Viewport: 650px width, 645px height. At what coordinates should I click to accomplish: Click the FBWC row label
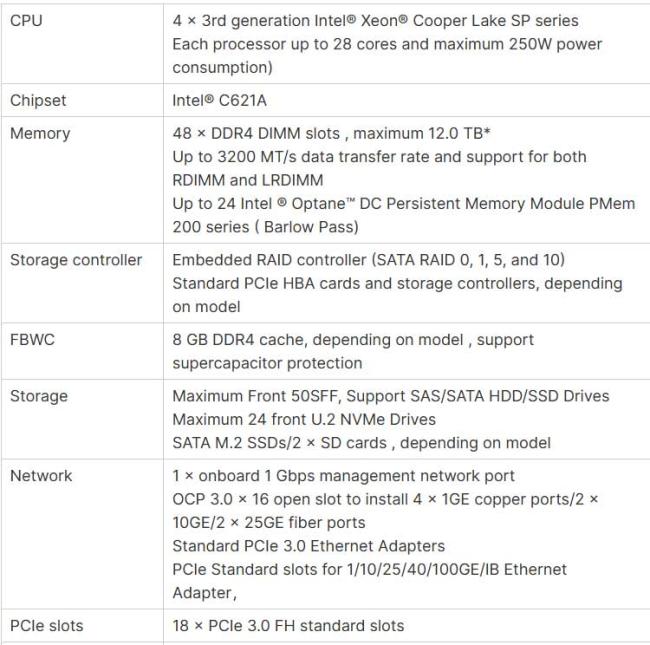click(32, 339)
